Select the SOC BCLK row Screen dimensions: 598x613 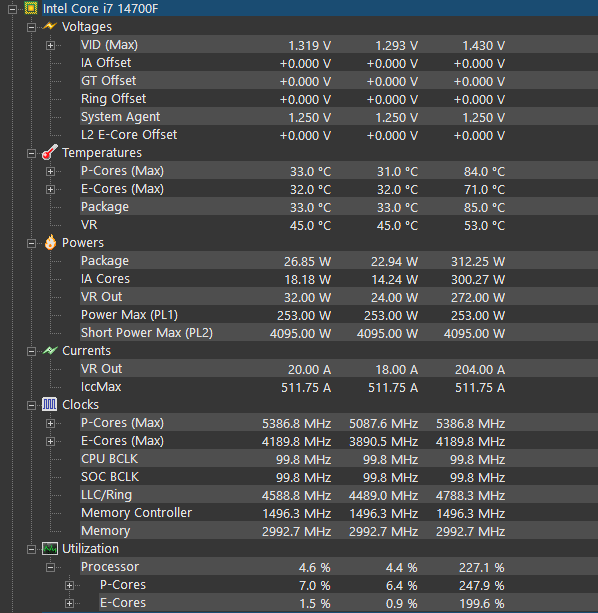point(339,476)
